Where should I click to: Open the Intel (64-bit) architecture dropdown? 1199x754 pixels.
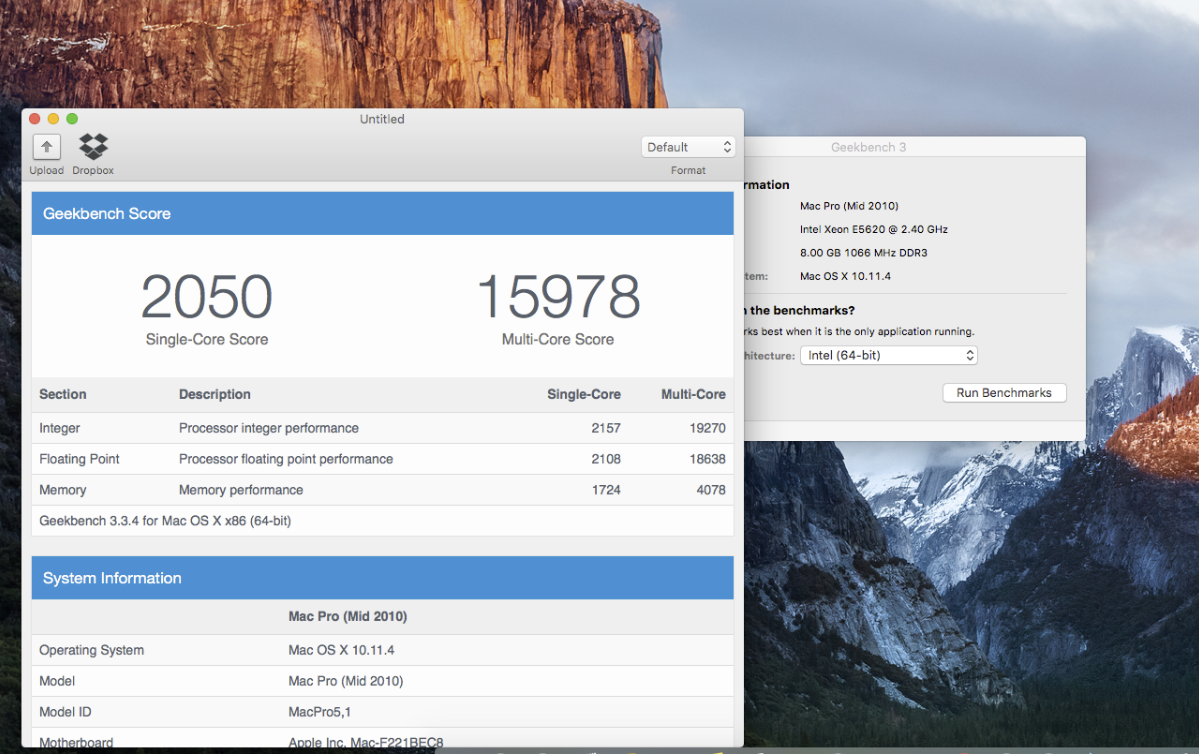889,355
